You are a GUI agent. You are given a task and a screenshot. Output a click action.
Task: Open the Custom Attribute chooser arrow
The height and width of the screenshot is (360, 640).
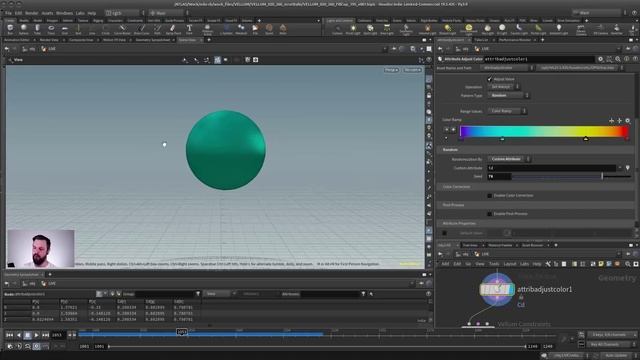click(620, 168)
